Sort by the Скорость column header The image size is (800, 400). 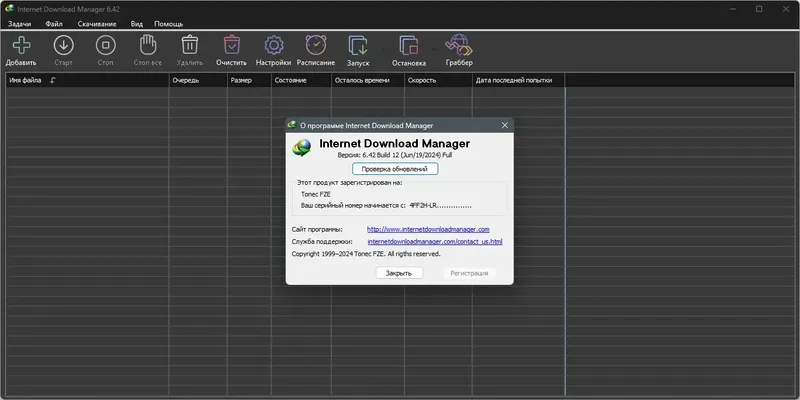tap(438, 80)
